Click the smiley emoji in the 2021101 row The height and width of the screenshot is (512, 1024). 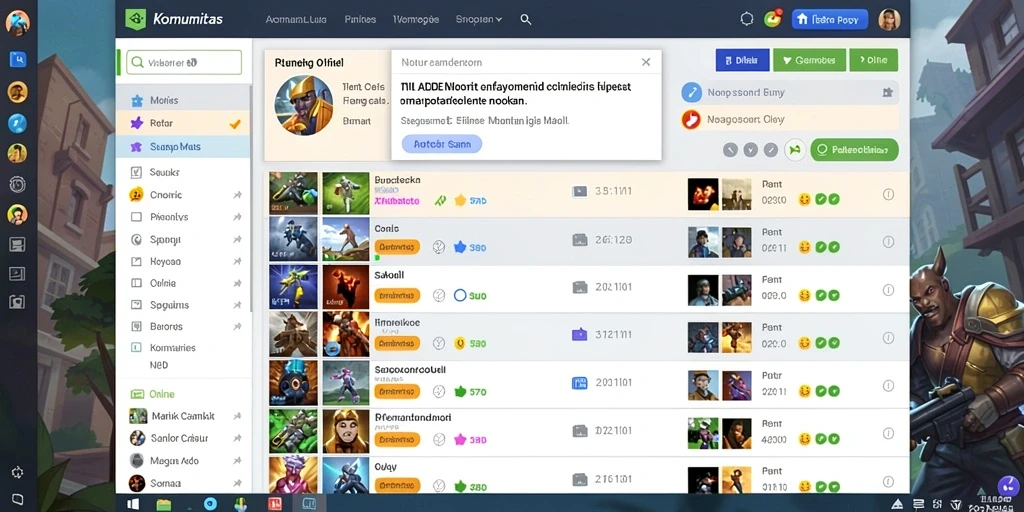(805, 295)
